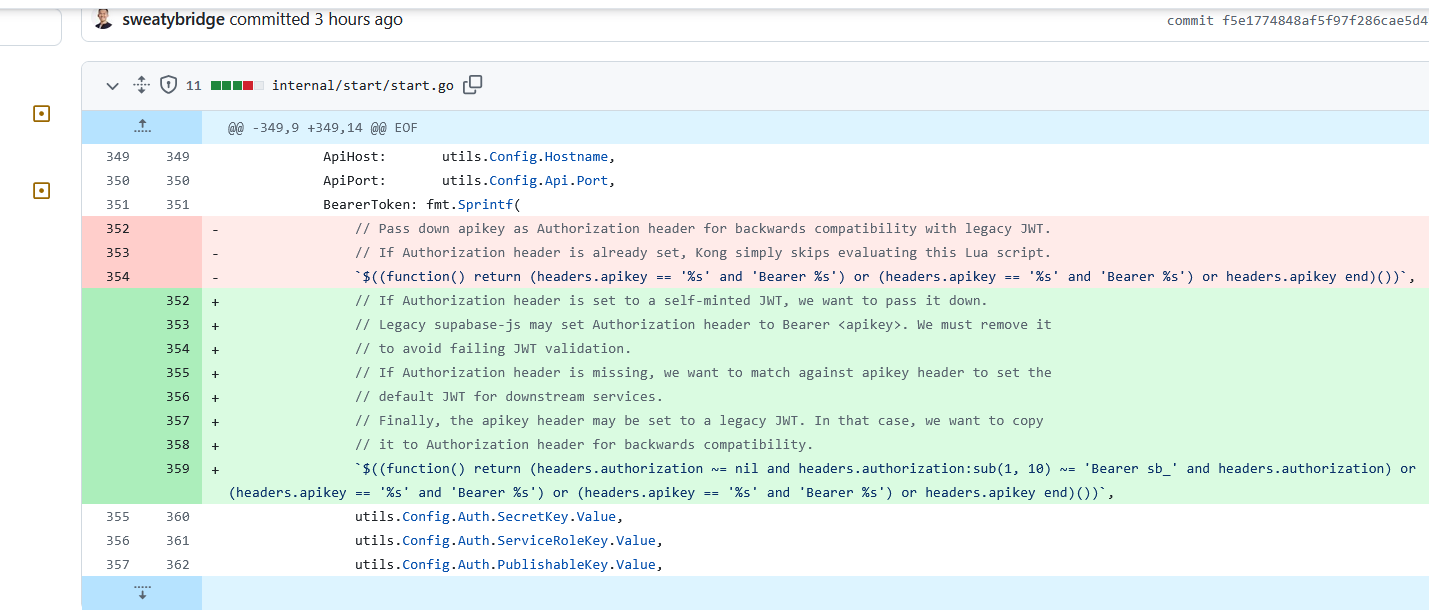This screenshot has width=1429, height=610.
Task: Expand hidden lines below line 362
Action: tap(142, 592)
